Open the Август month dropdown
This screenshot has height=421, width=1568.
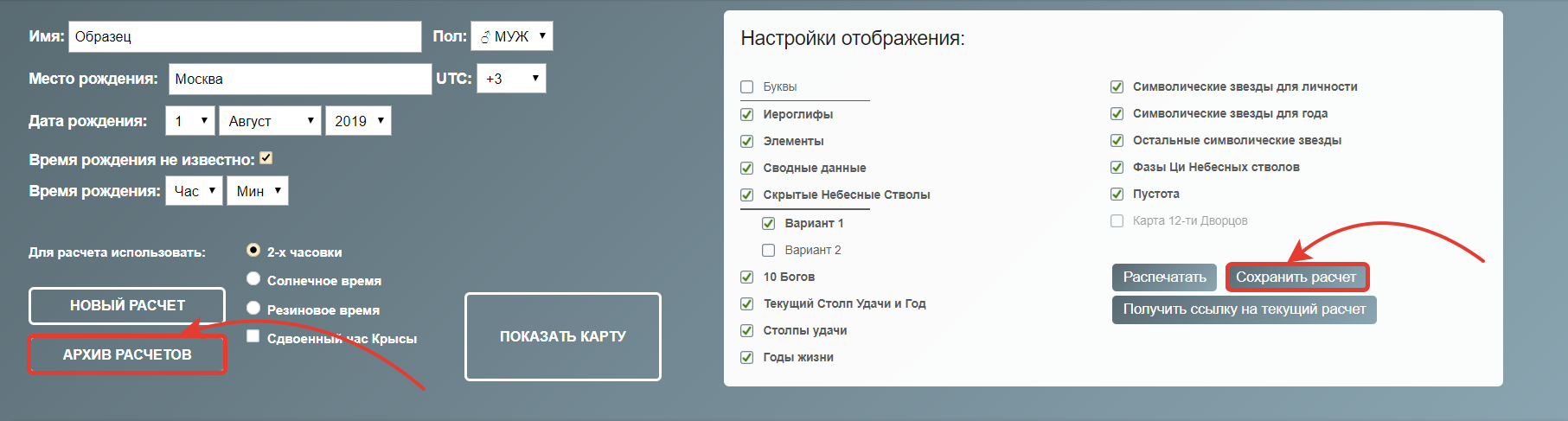tap(271, 121)
